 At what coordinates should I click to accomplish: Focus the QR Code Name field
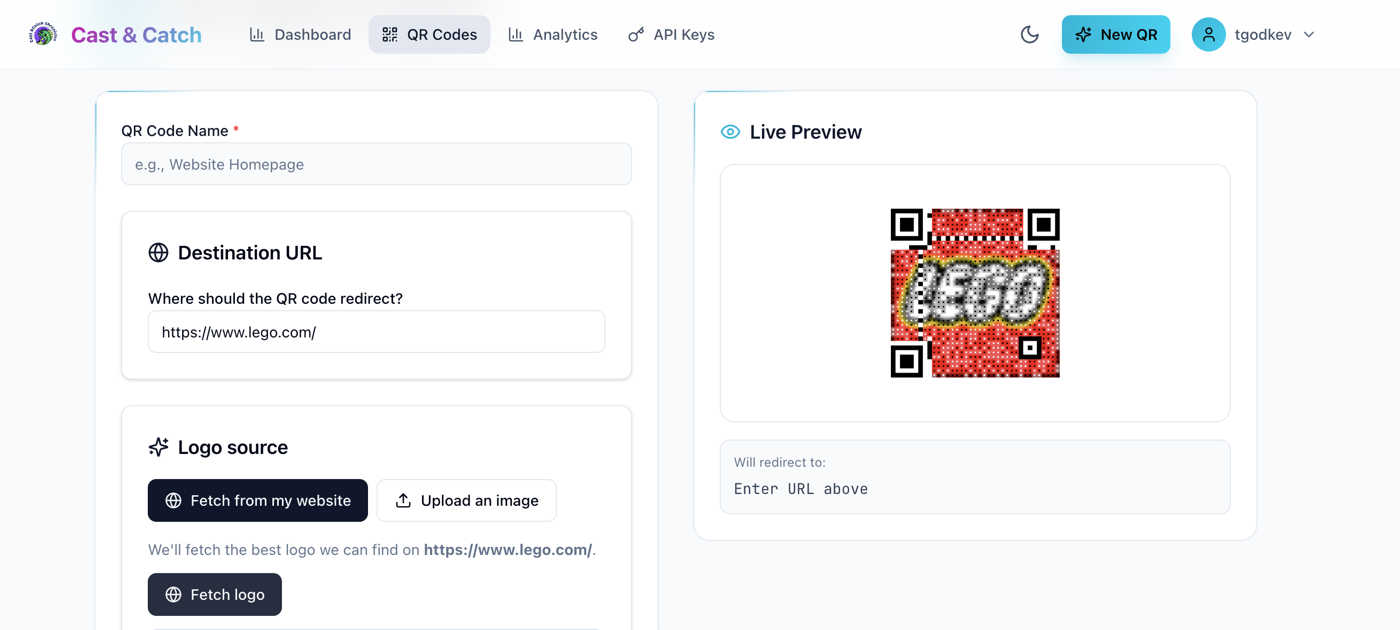coord(376,164)
